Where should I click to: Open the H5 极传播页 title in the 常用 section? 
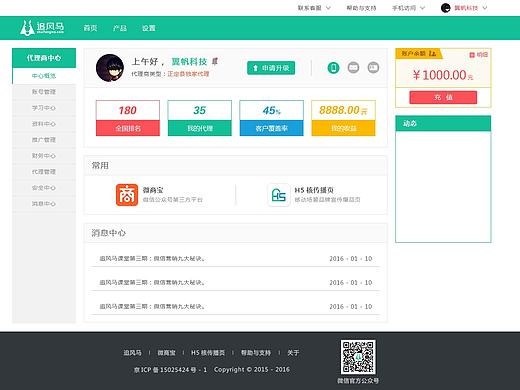[314, 190]
